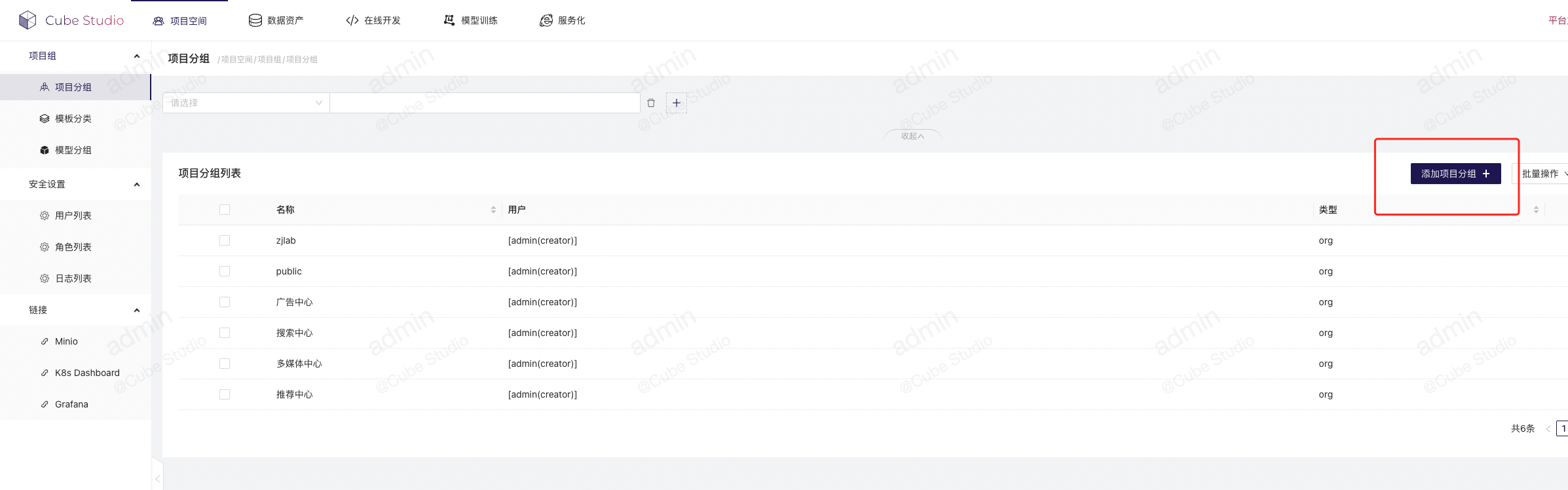Click the 添加项目分组 button
Viewport: 1568px width, 490px height.
pyautogui.click(x=1455, y=174)
